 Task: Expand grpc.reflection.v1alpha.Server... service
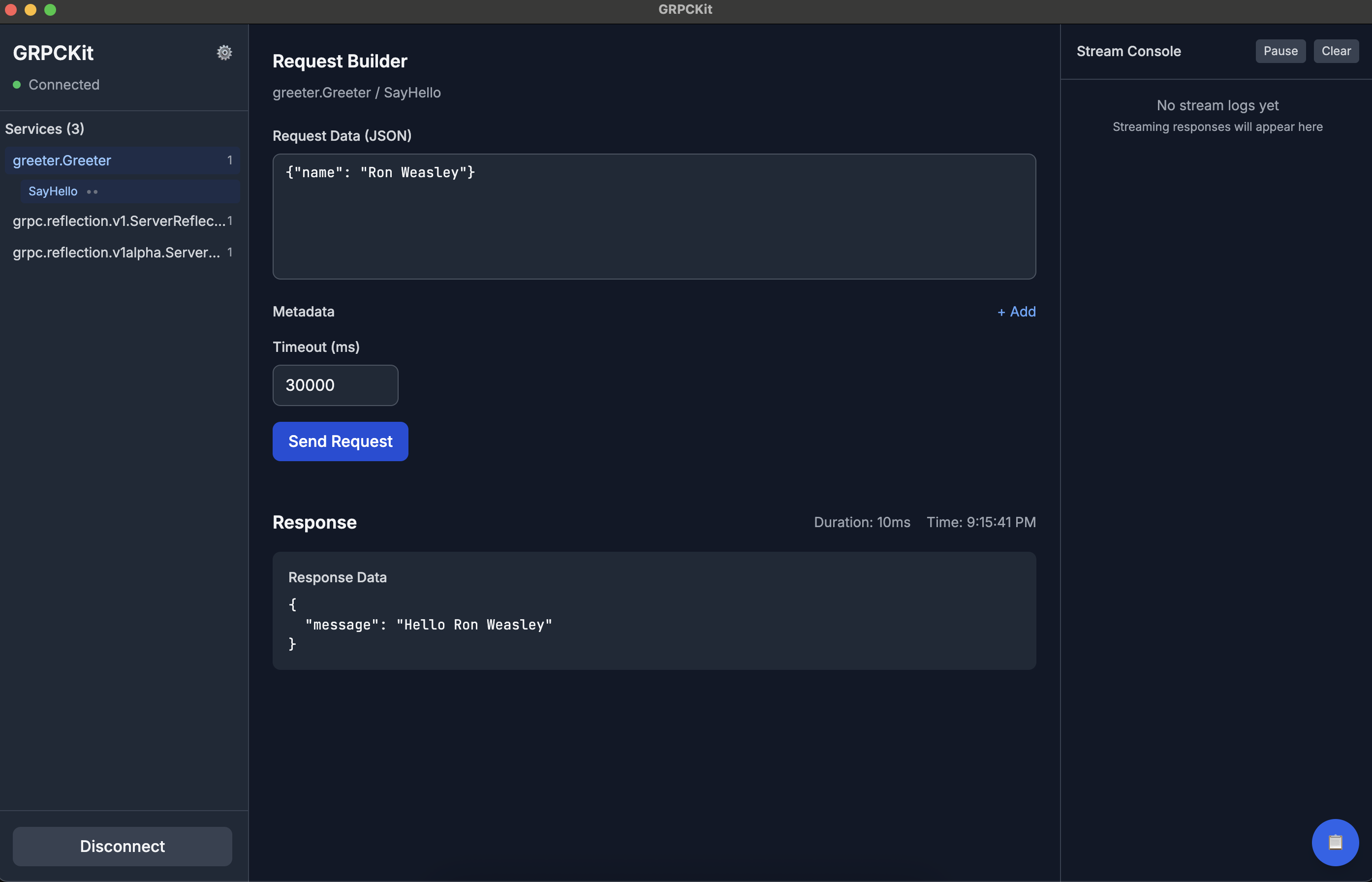[x=123, y=252]
